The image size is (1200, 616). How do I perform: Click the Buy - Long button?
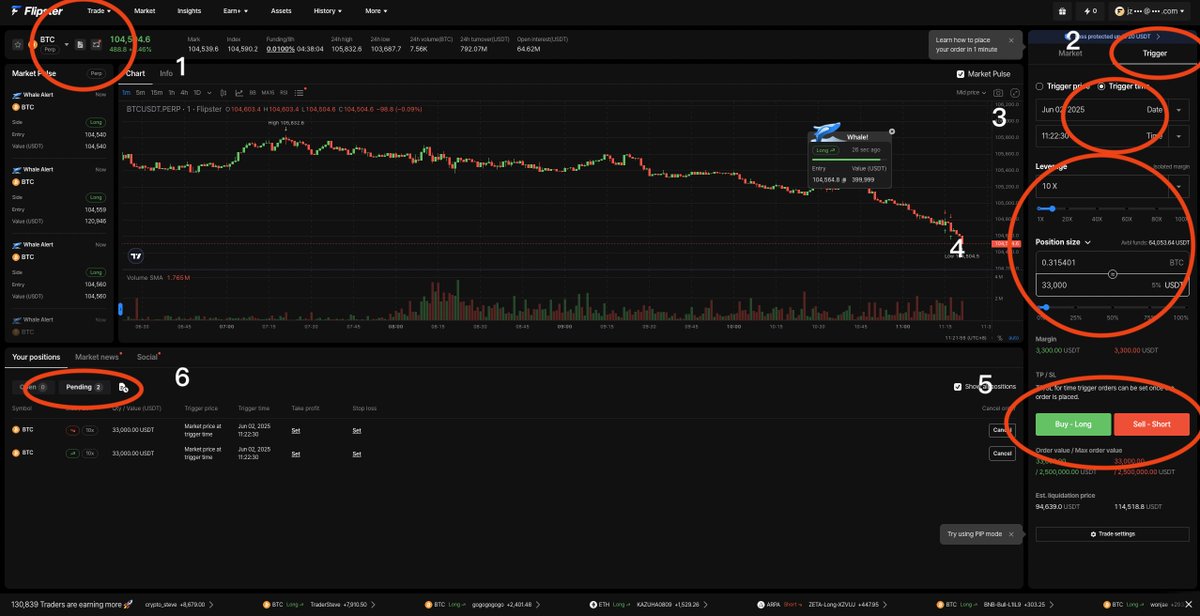coord(1072,424)
